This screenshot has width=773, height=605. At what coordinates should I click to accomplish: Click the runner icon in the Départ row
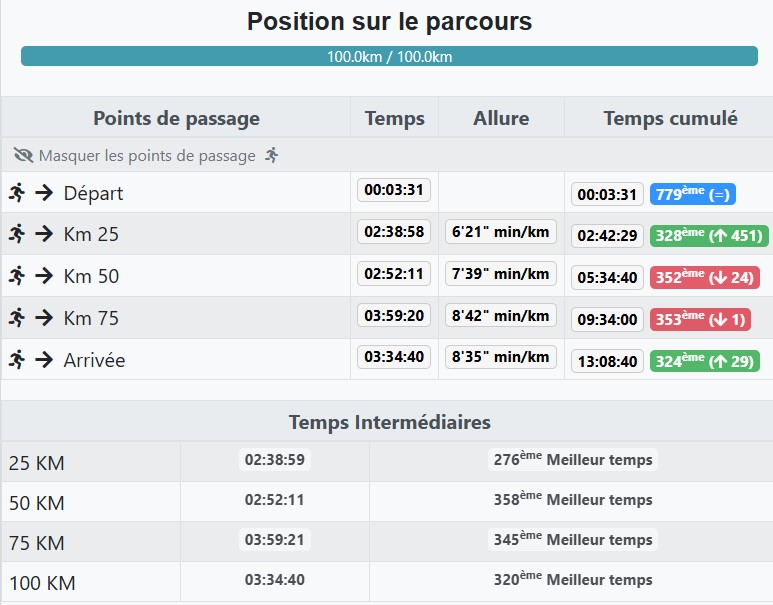coord(16,192)
